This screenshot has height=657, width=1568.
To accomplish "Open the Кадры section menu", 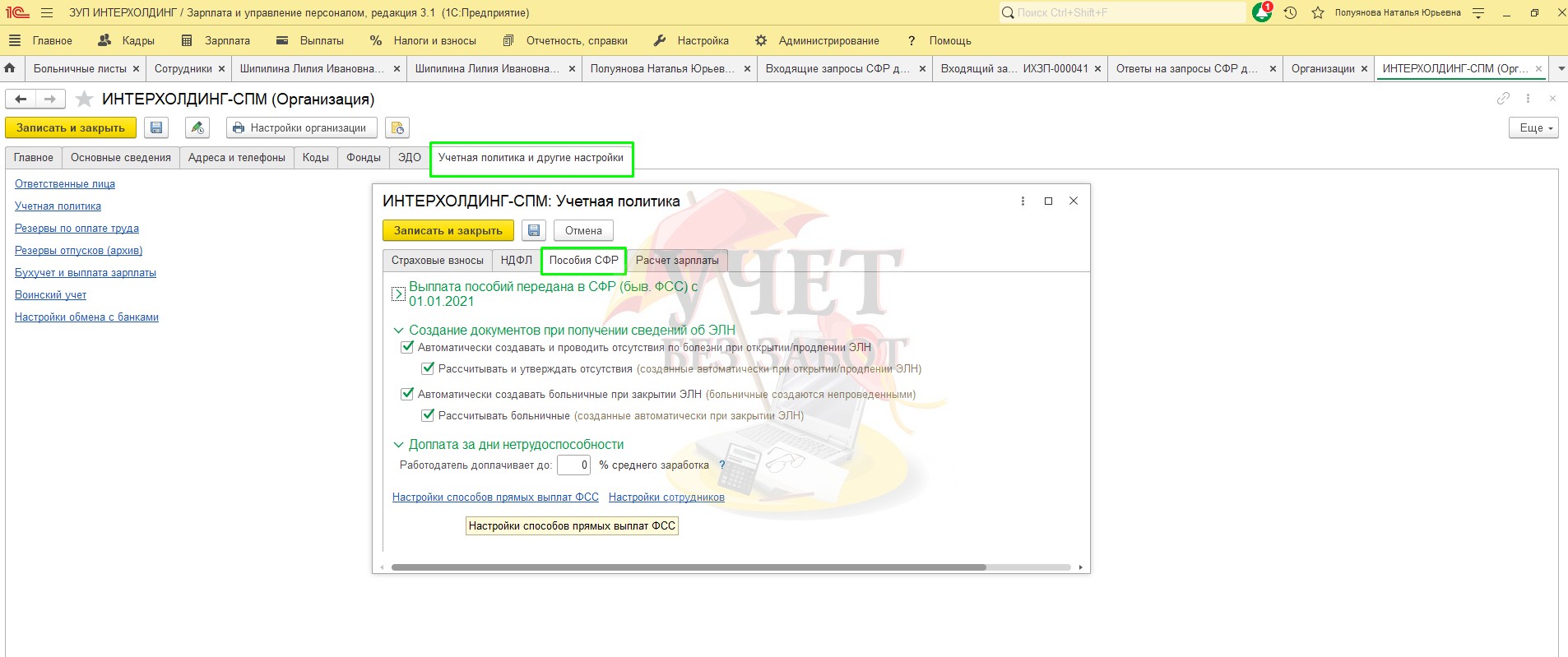I will 126,40.
